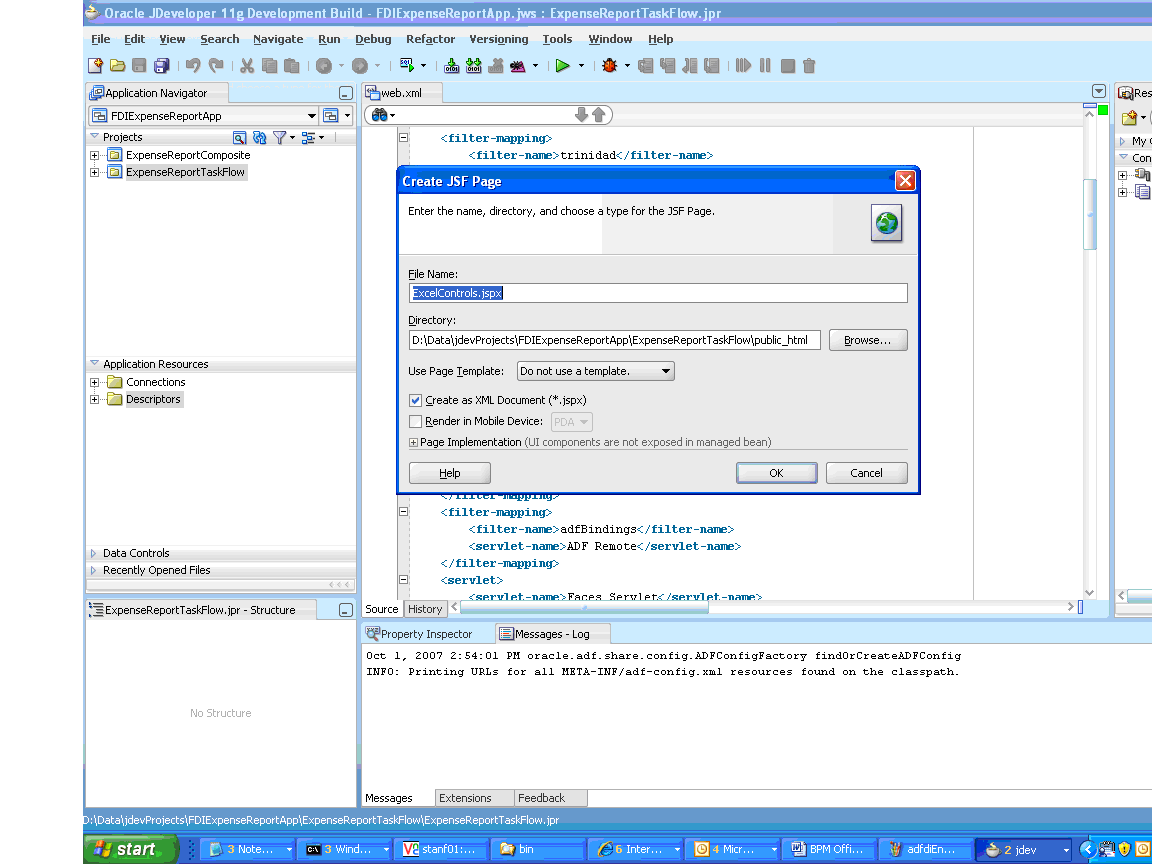Screen dimensions: 1152x864
Task: Click the Browse... button
Action: tap(868, 340)
